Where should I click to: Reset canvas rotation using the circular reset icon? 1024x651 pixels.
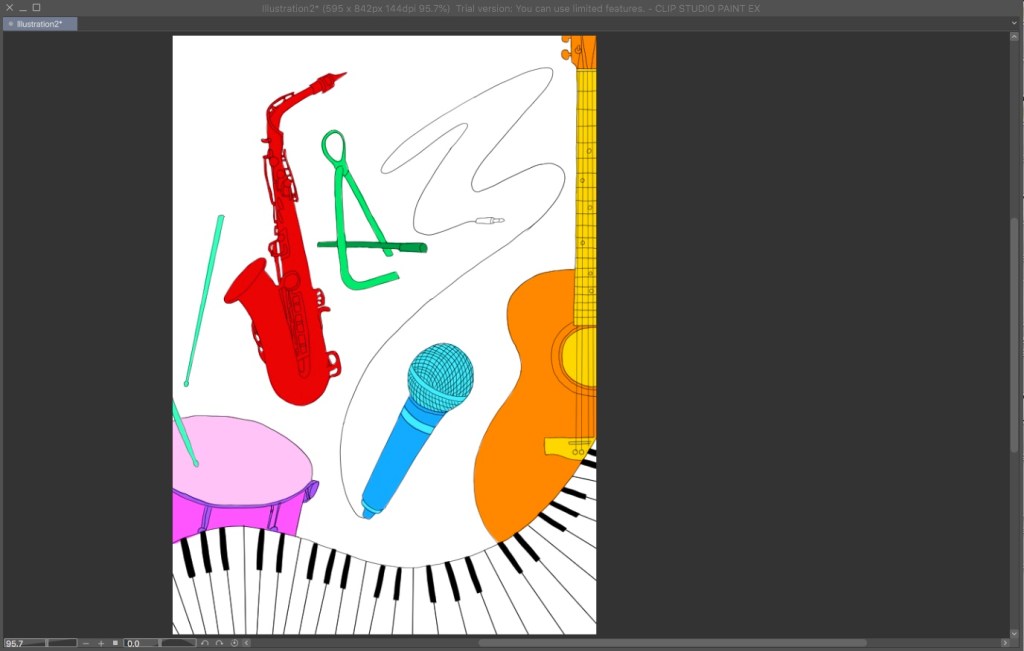click(x=234, y=643)
